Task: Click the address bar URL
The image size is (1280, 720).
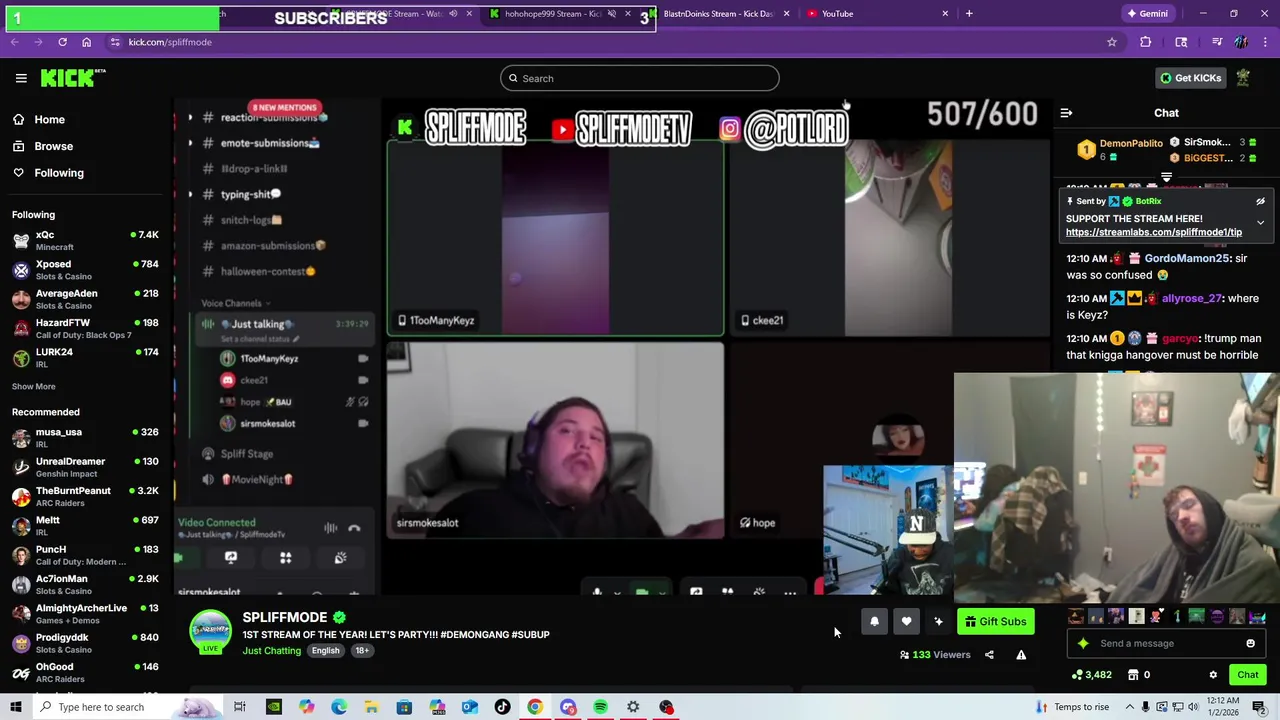Action: tap(170, 42)
